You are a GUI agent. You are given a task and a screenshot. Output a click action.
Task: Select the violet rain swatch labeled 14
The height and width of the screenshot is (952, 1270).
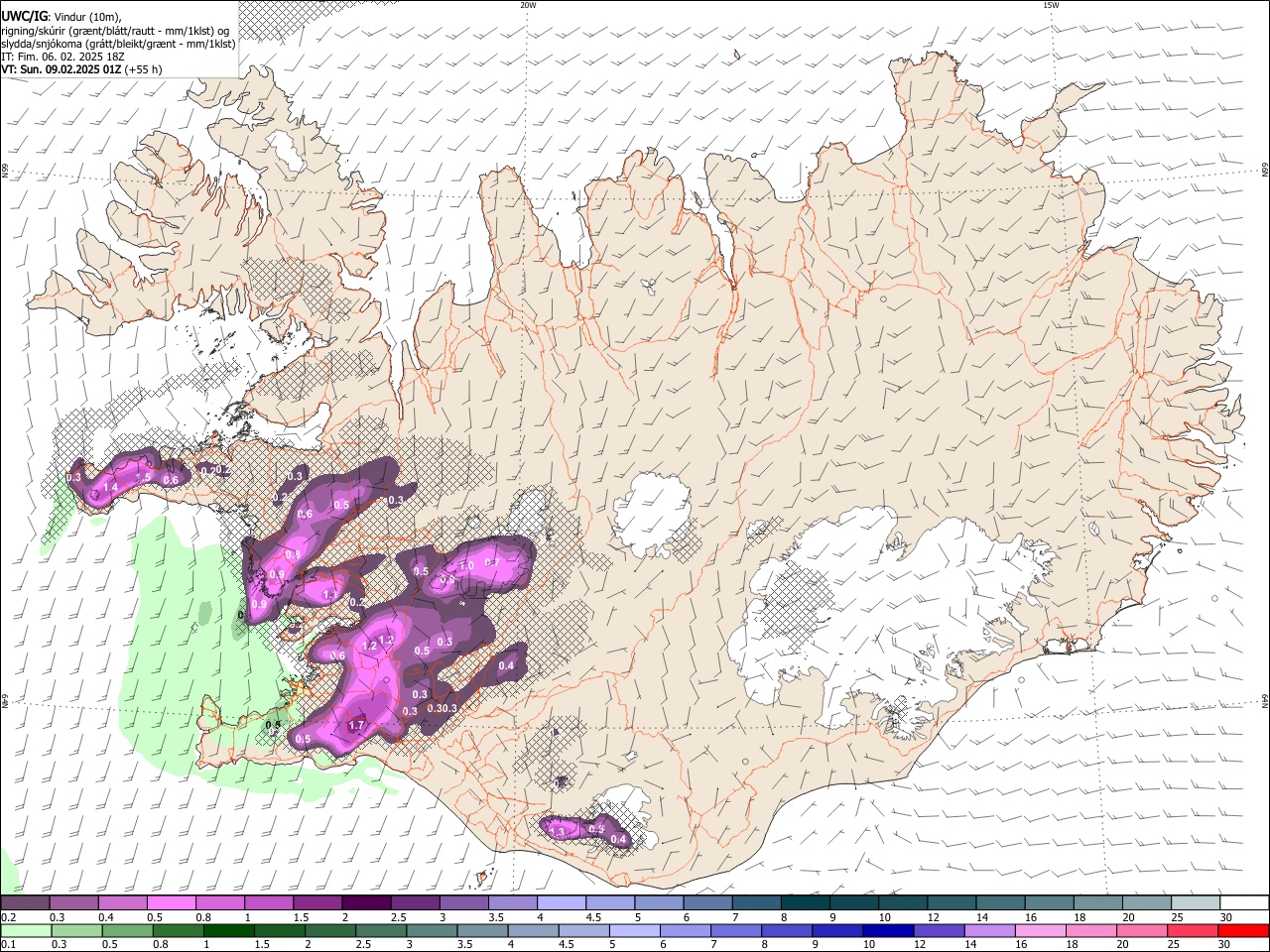point(989,930)
